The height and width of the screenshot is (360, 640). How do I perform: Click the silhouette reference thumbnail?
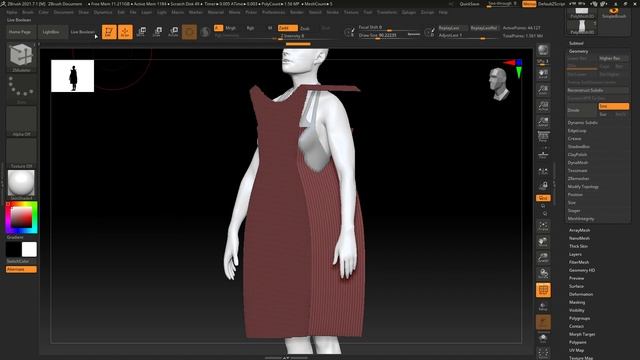point(73,76)
